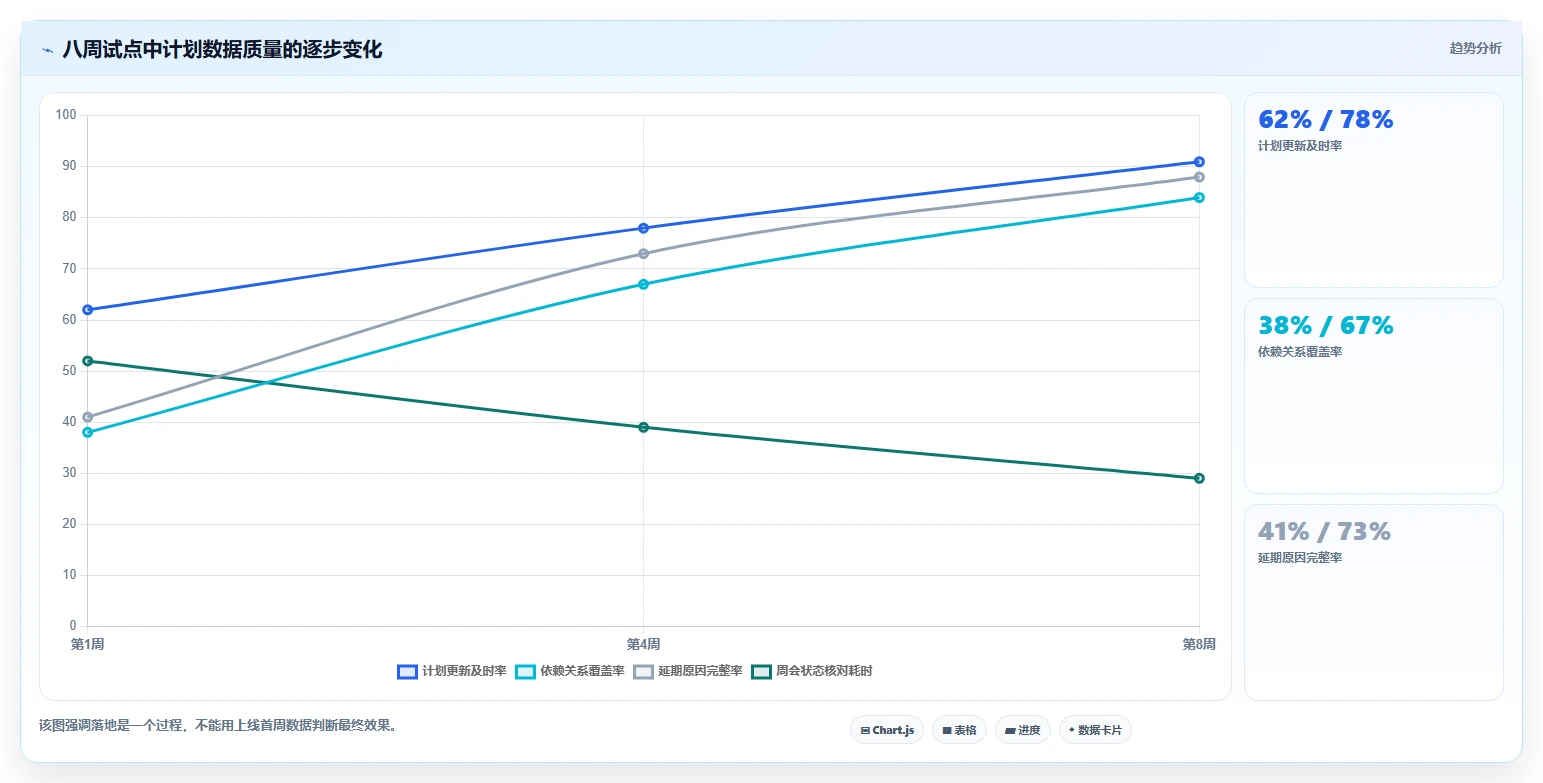Click the "38% / 67%" card value
This screenshot has height=783, width=1543.
[1325, 326]
